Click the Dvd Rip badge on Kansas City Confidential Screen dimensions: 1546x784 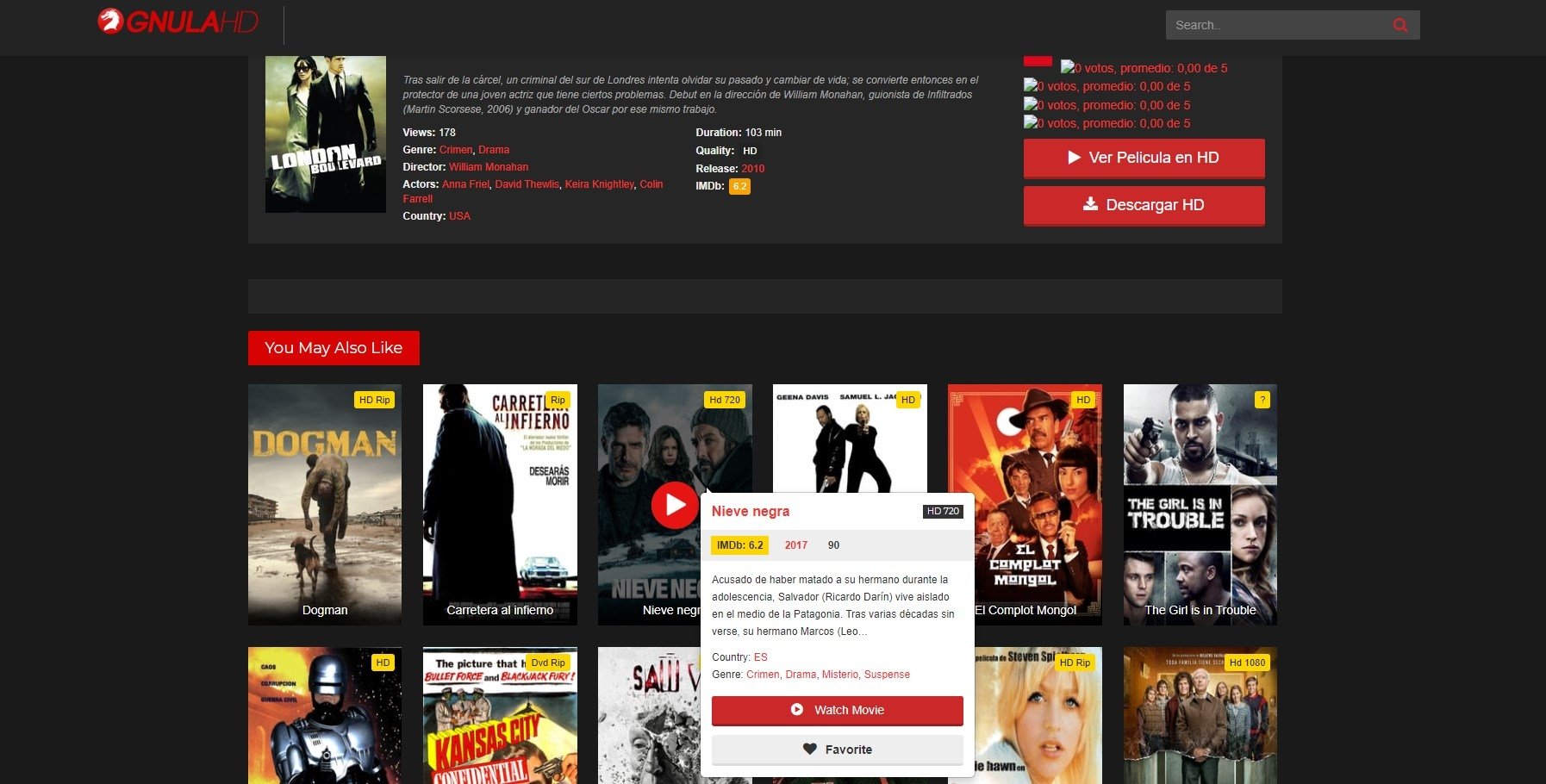[x=548, y=663]
